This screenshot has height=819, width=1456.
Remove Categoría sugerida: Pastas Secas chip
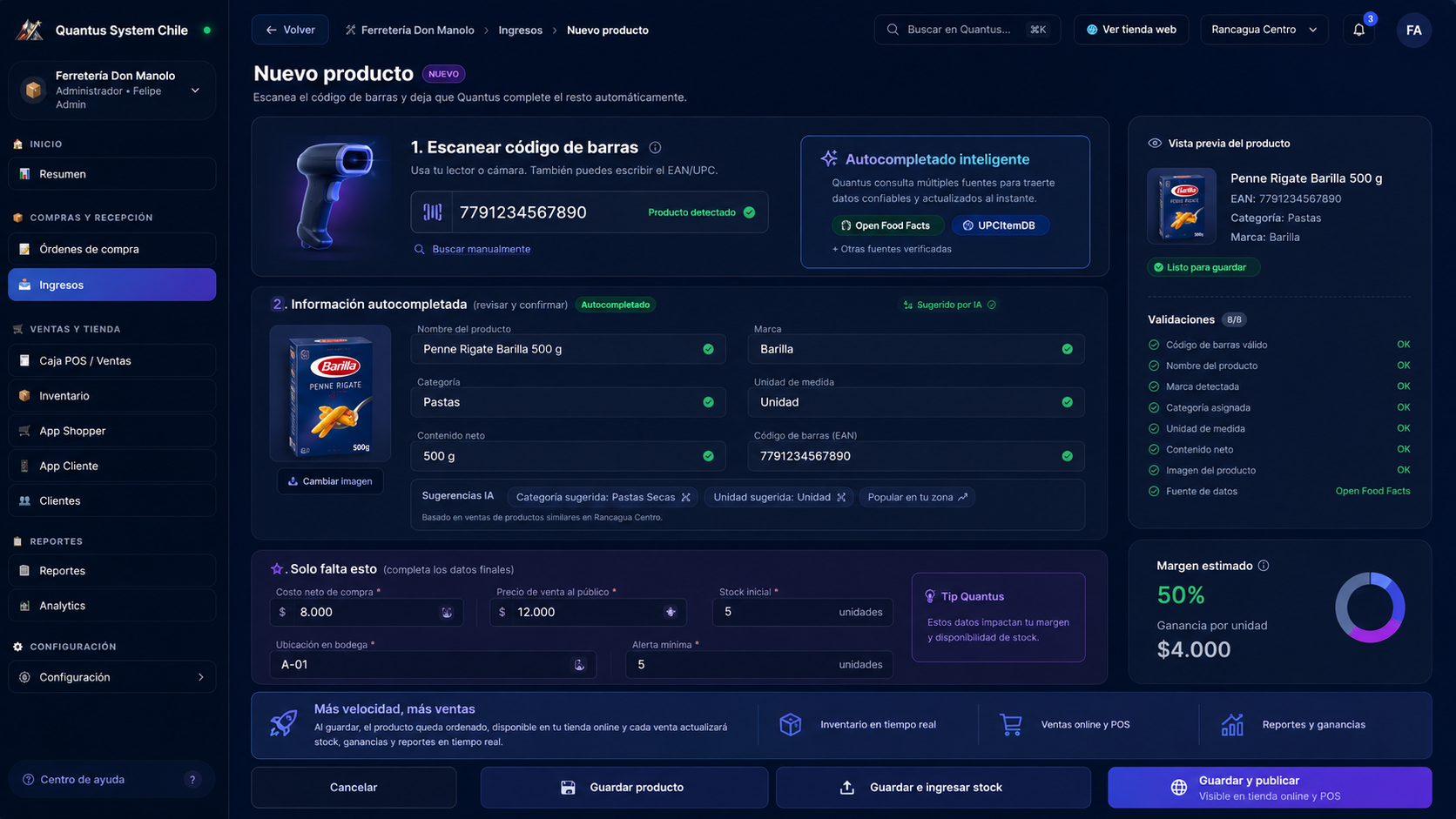tap(686, 497)
